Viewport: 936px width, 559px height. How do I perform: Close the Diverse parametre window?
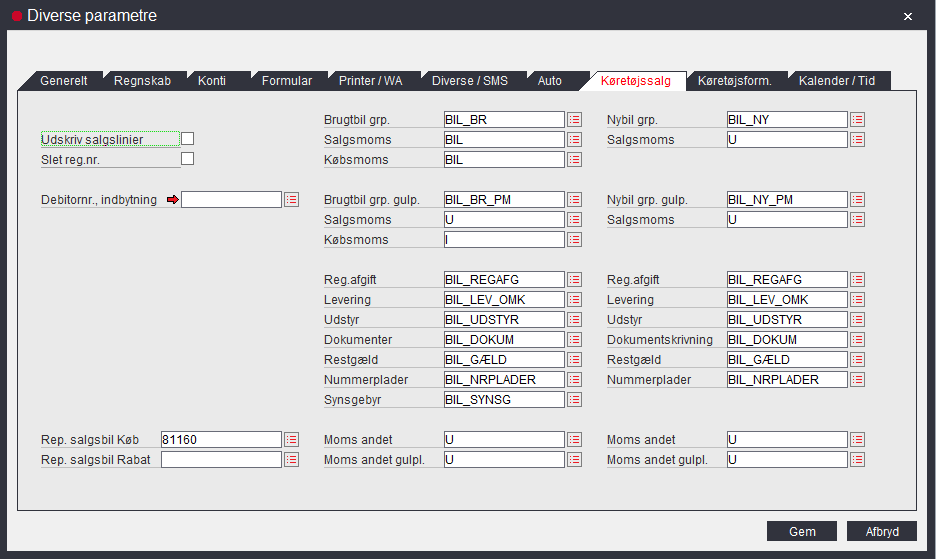pos(908,17)
